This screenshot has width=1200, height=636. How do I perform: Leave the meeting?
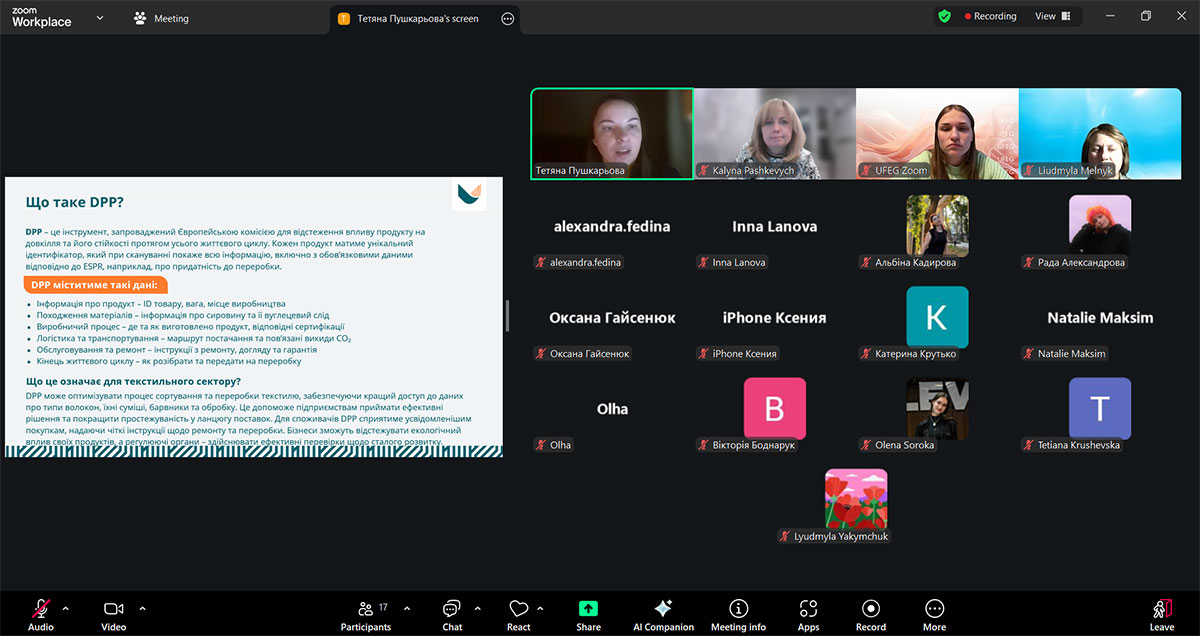click(x=1161, y=612)
